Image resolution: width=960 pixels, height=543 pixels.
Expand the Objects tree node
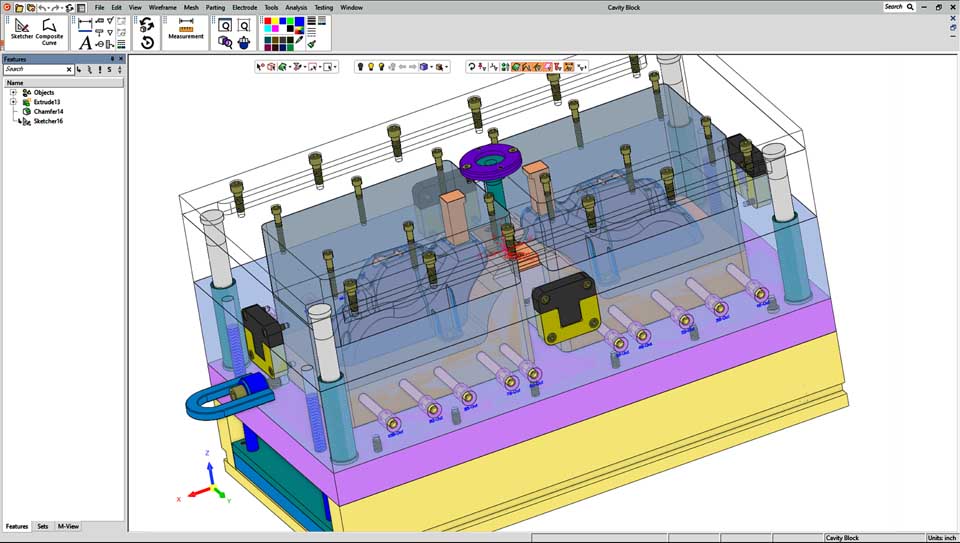click(x=13, y=92)
